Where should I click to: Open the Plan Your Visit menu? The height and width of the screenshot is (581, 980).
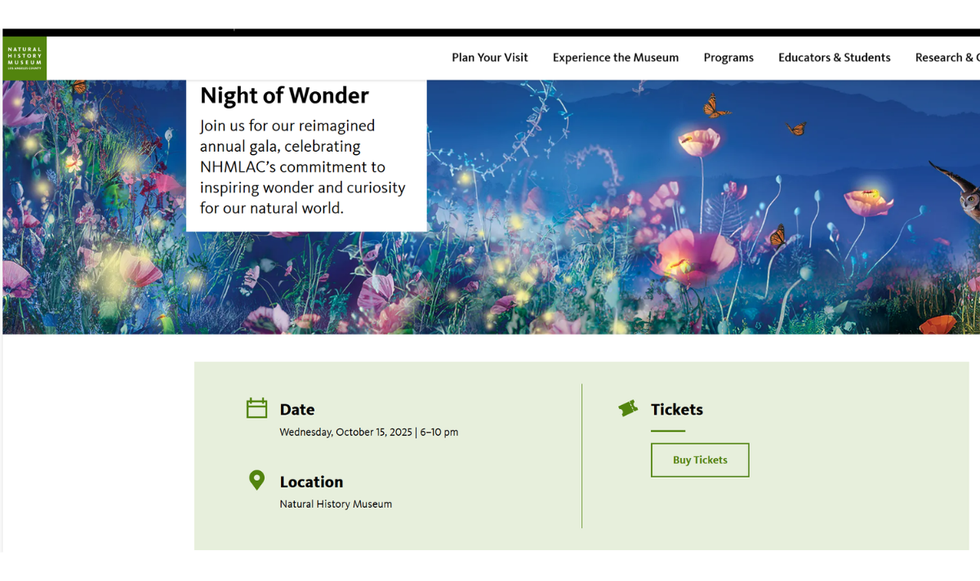pyautogui.click(x=490, y=58)
